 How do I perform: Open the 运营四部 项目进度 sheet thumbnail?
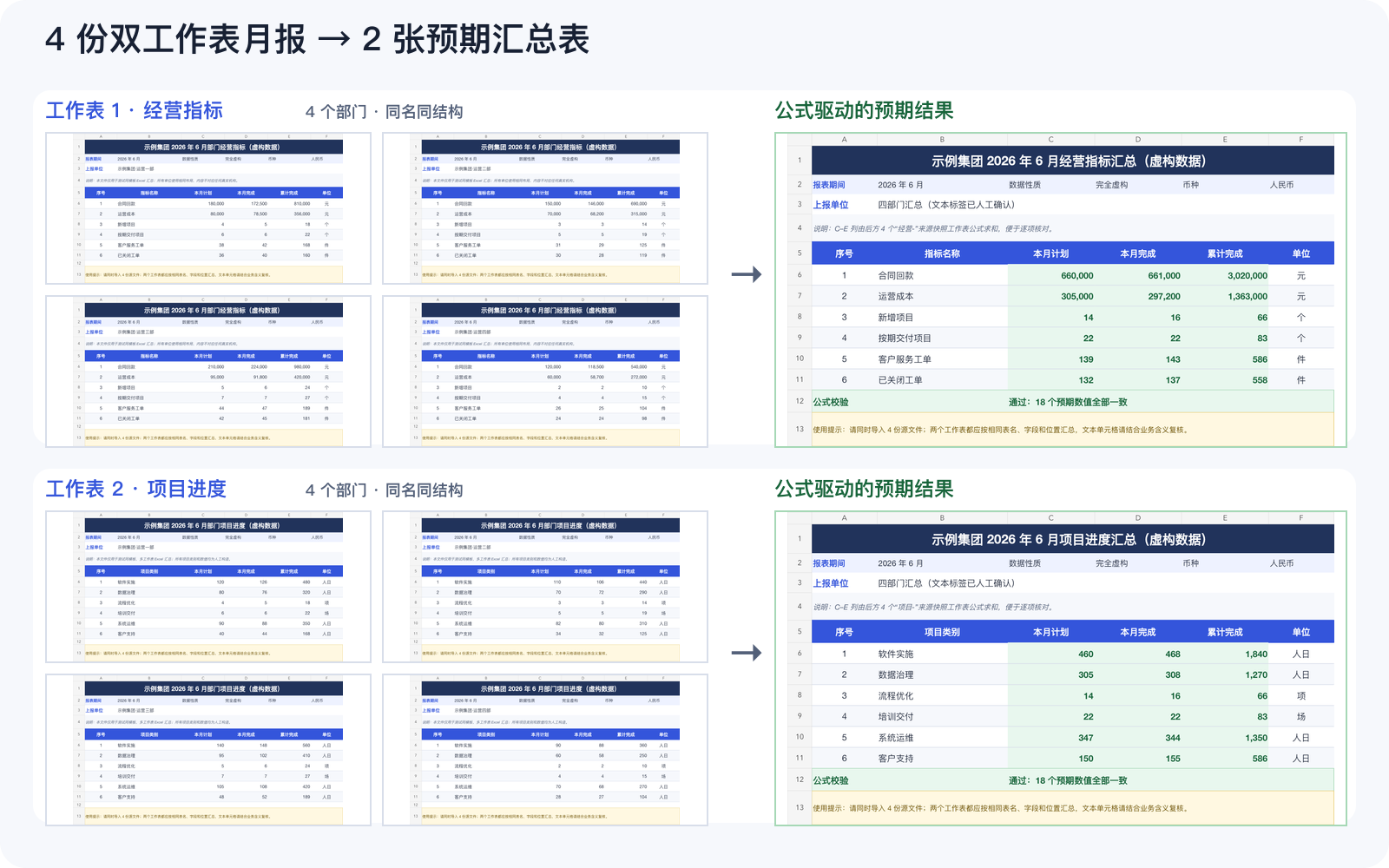(545, 750)
